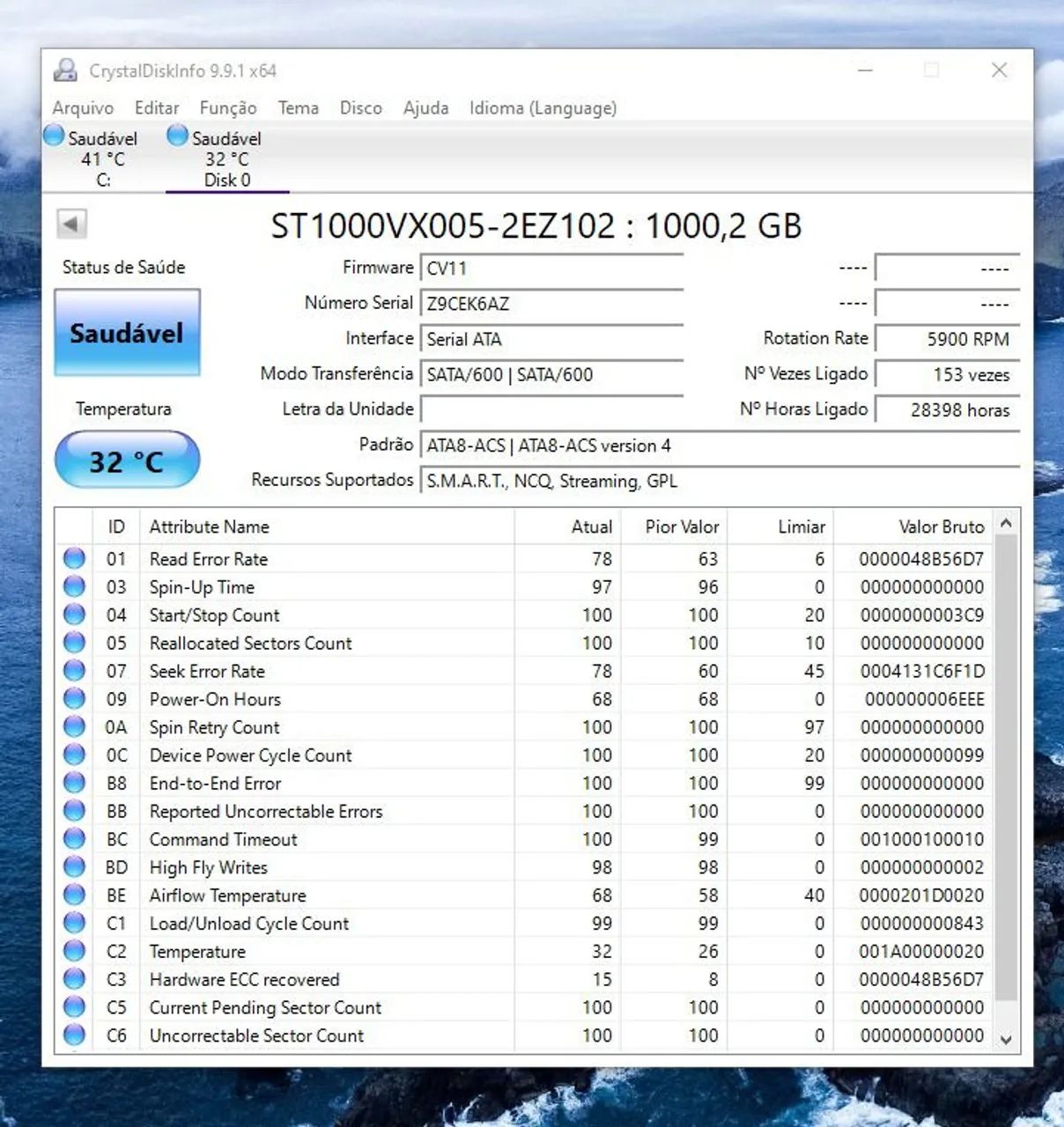Open the Idioma (Language) menu

543,108
